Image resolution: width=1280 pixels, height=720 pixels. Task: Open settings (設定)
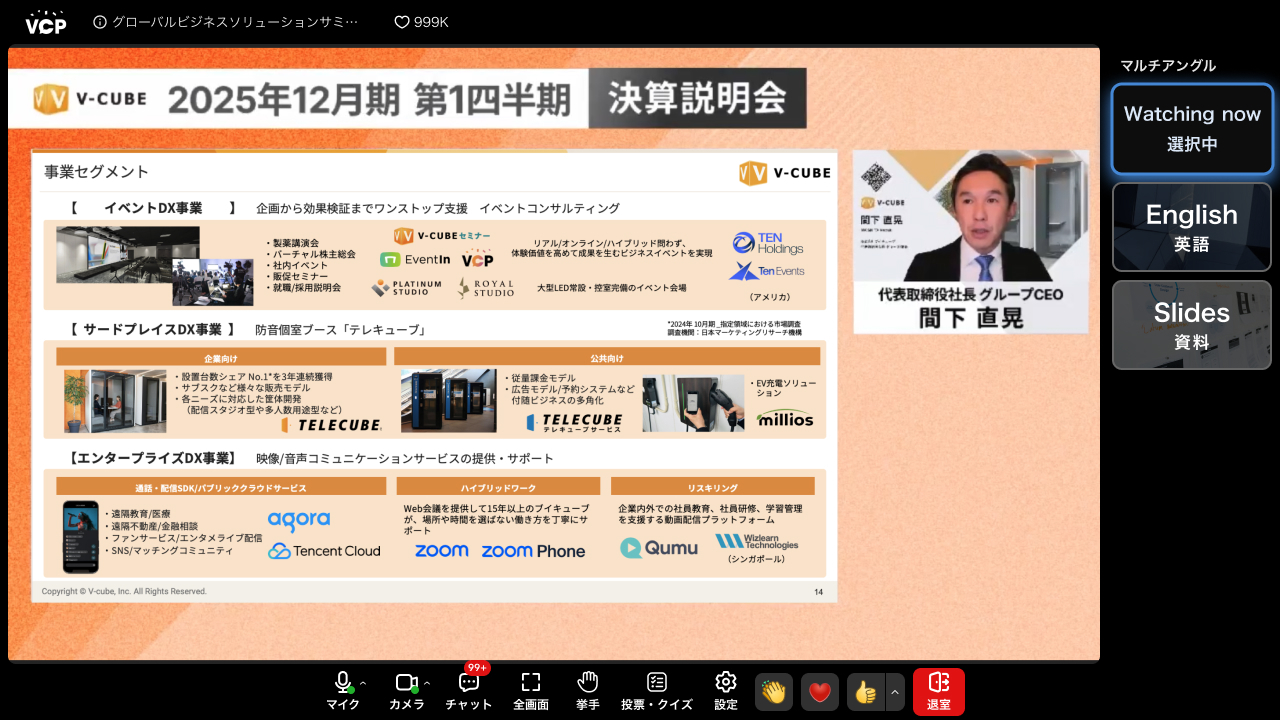pyautogui.click(x=726, y=690)
